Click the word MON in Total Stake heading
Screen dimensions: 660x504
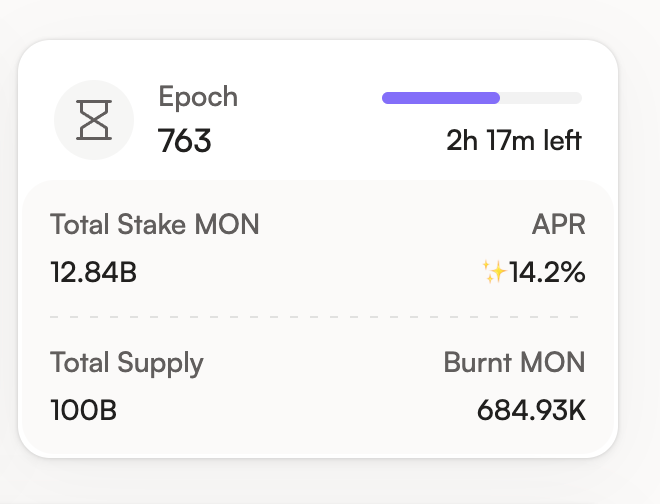226,224
